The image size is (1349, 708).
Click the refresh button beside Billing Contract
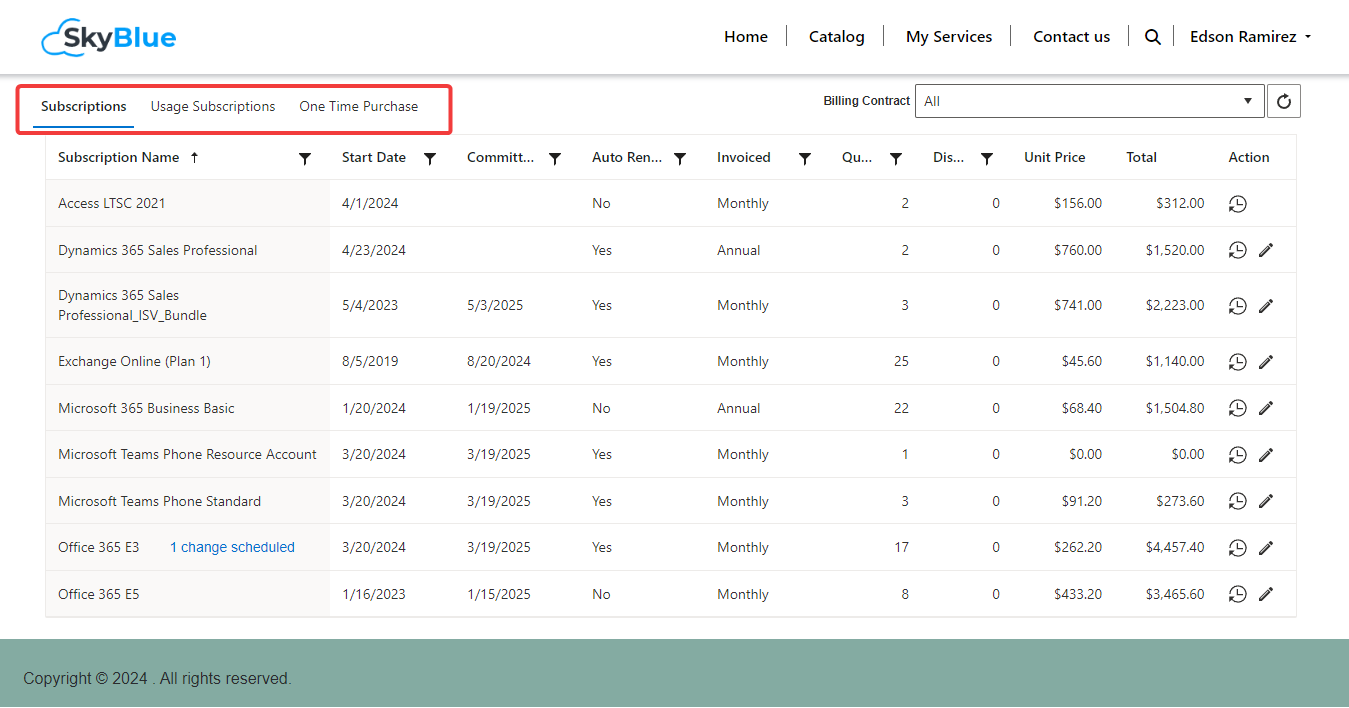[x=1284, y=101]
